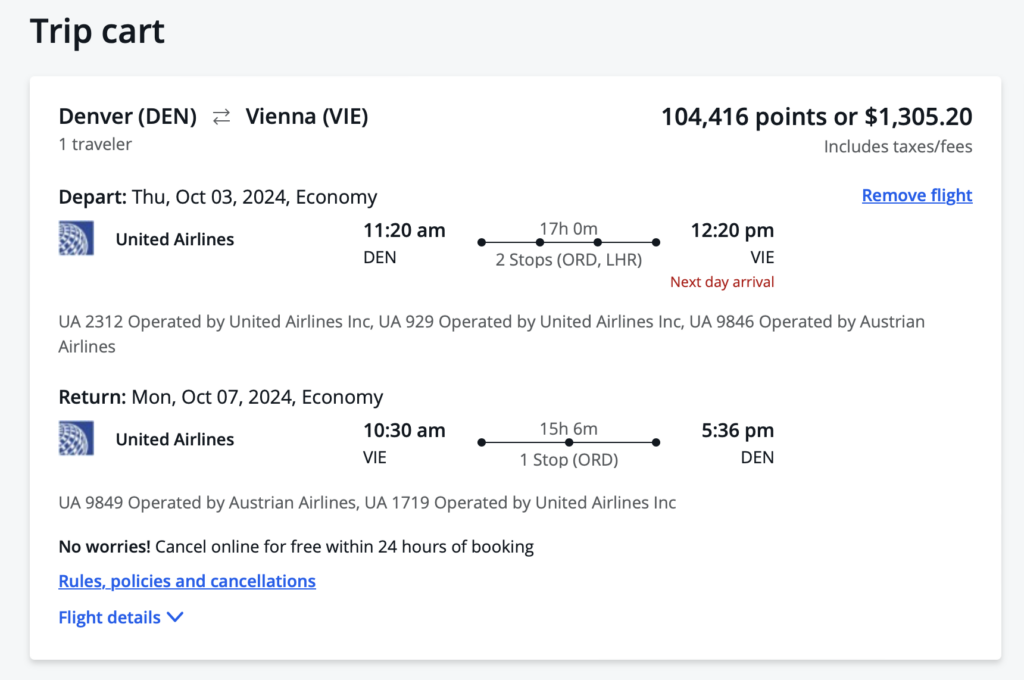Click the 11:20 am departure time
Image resolution: width=1024 pixels, height=680 pixels.
point(404,231)
